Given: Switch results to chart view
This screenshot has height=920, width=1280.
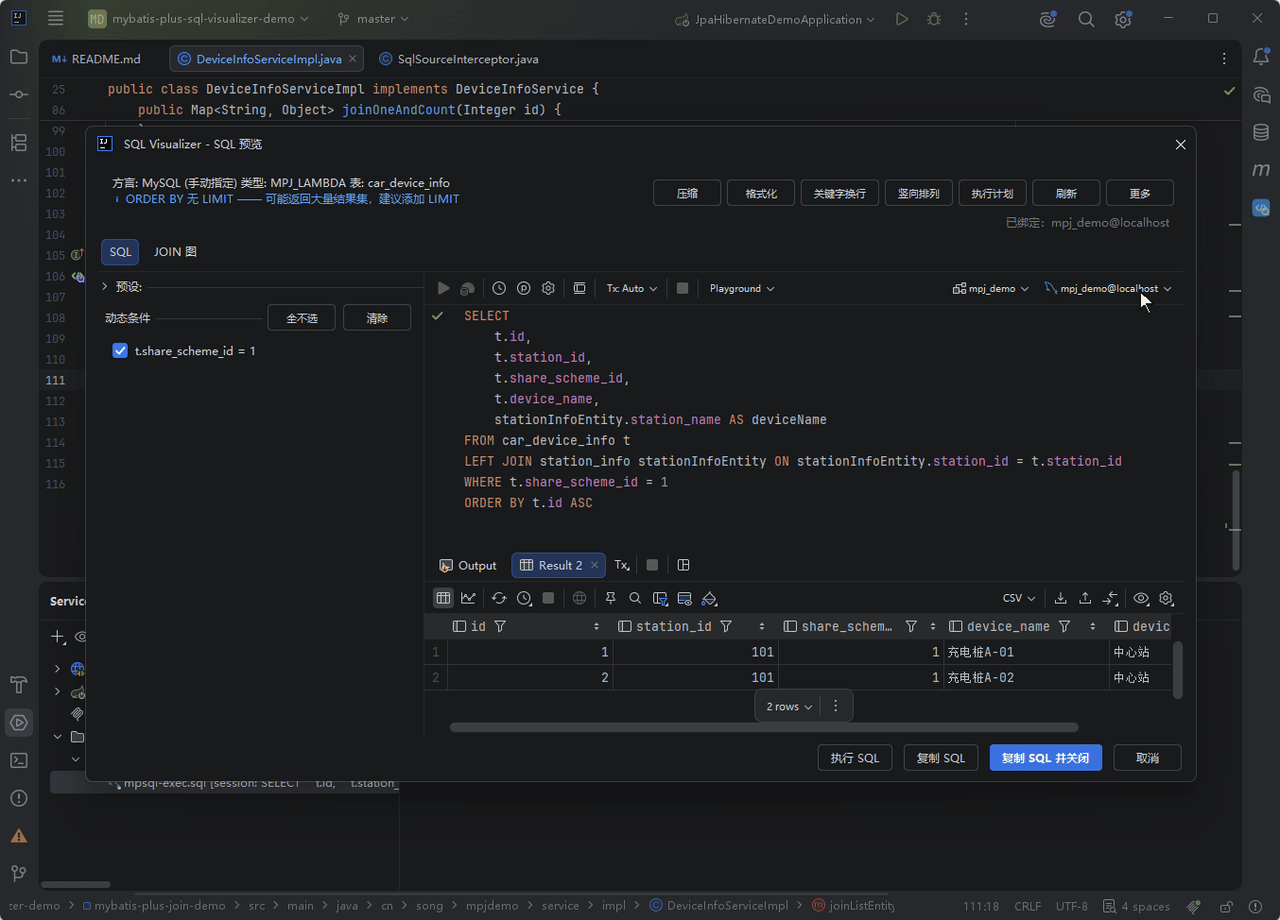Looking at the screenshot, I should pos(468,598).
